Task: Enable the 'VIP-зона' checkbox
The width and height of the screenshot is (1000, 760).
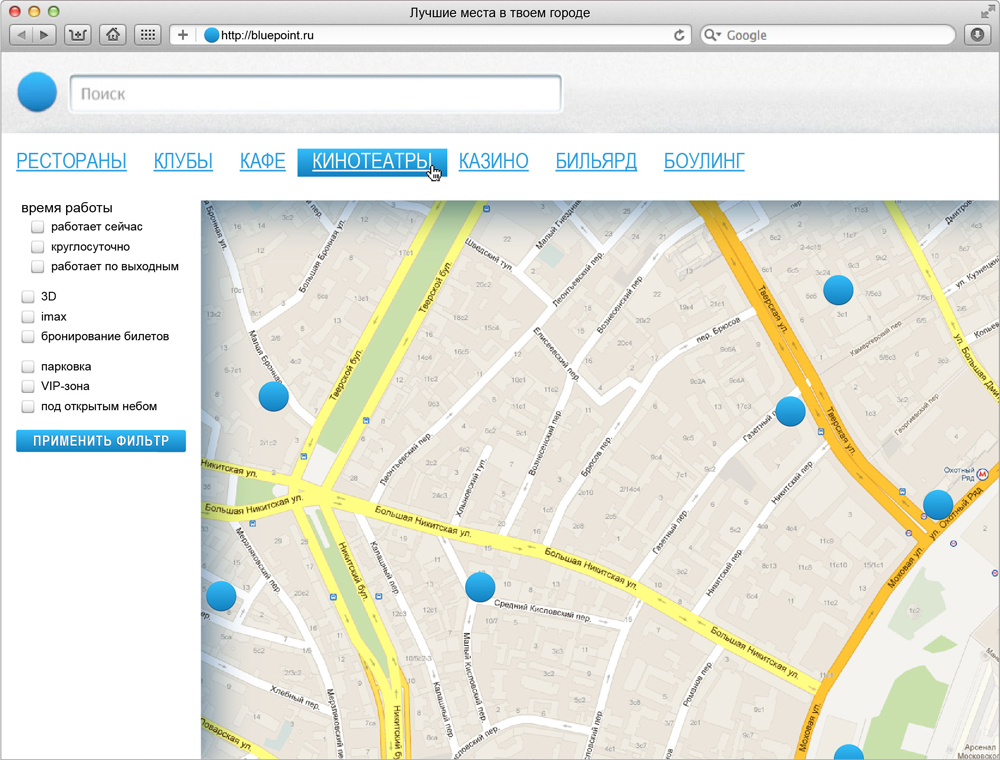Action: (28, 387)
